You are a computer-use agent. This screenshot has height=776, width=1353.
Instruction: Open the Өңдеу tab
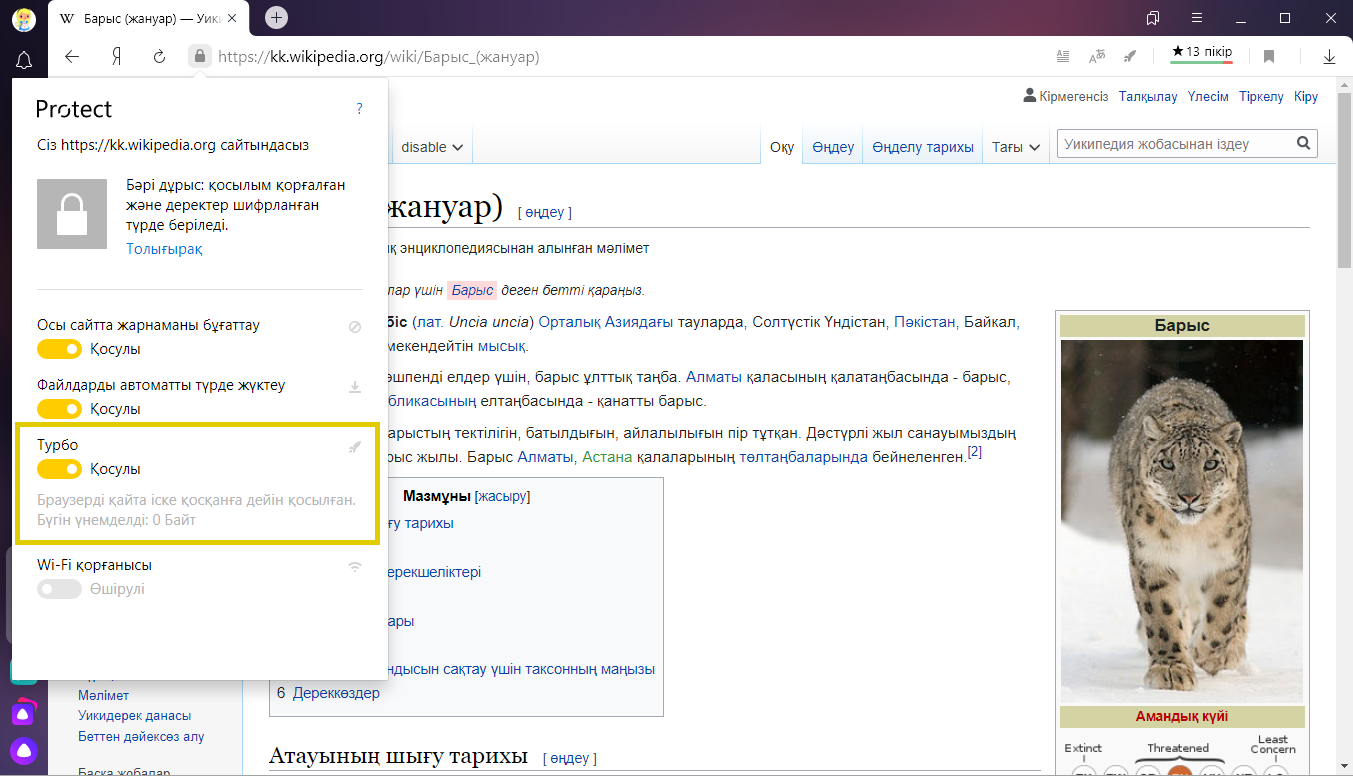833,147
